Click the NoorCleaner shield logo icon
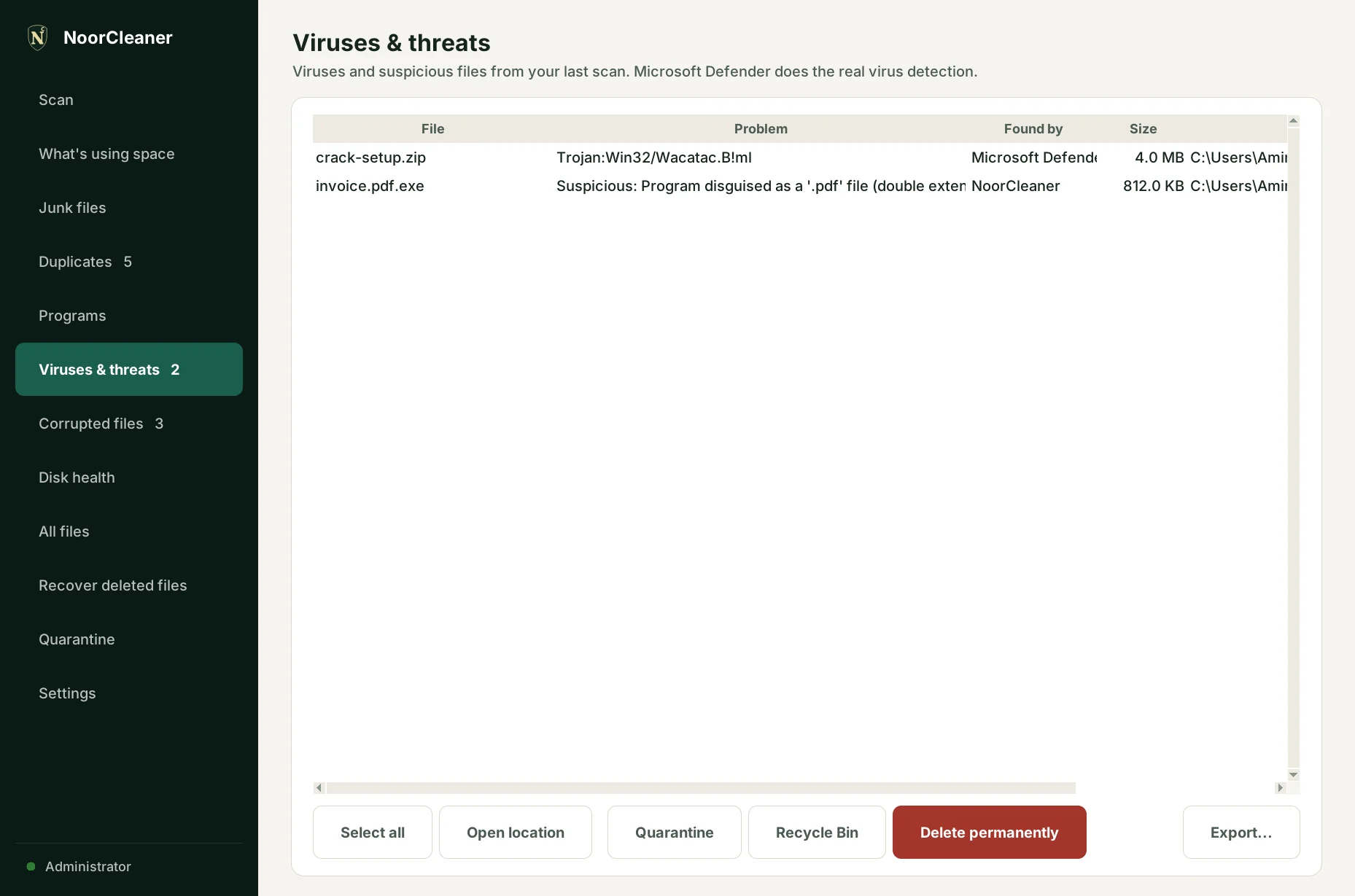Image resolution: width=1355 pixels, height=896 pixels. tap(37, 37)
